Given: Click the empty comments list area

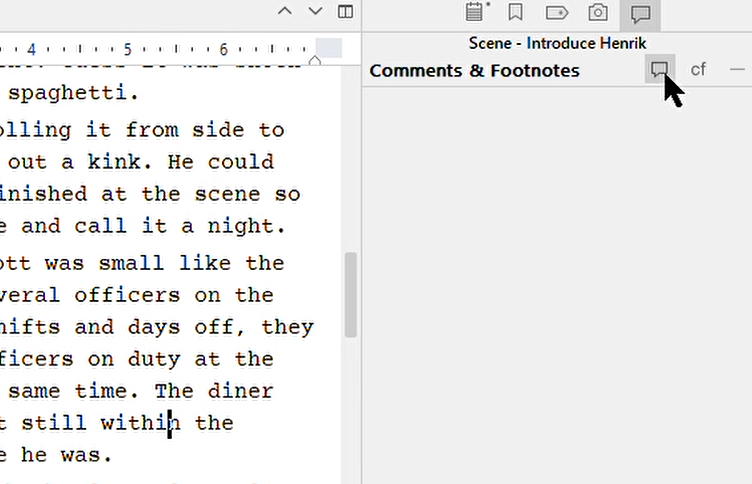Looking at the screenshot, I should (557, 285).
